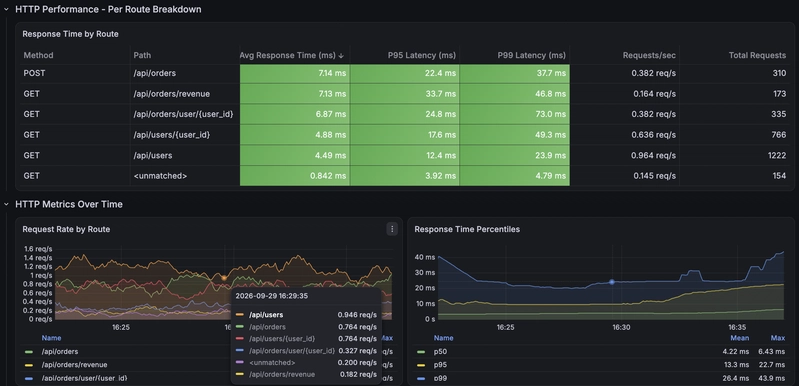The height and width of the screenshot is (386, 799).
Task: Toggle /api/orders/user/{user_id} series in request rate legend
Action: coord(85,378)
